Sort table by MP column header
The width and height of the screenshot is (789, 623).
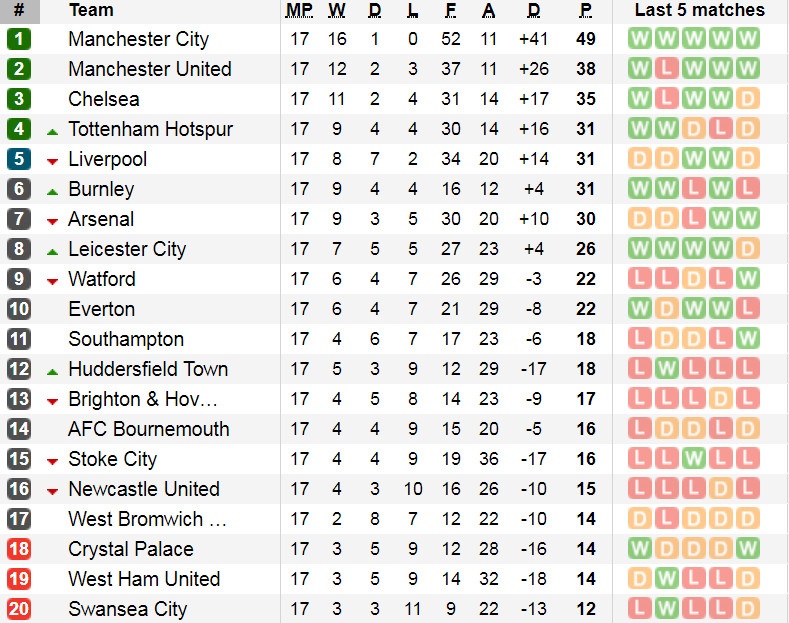click(x=299, y=11)
